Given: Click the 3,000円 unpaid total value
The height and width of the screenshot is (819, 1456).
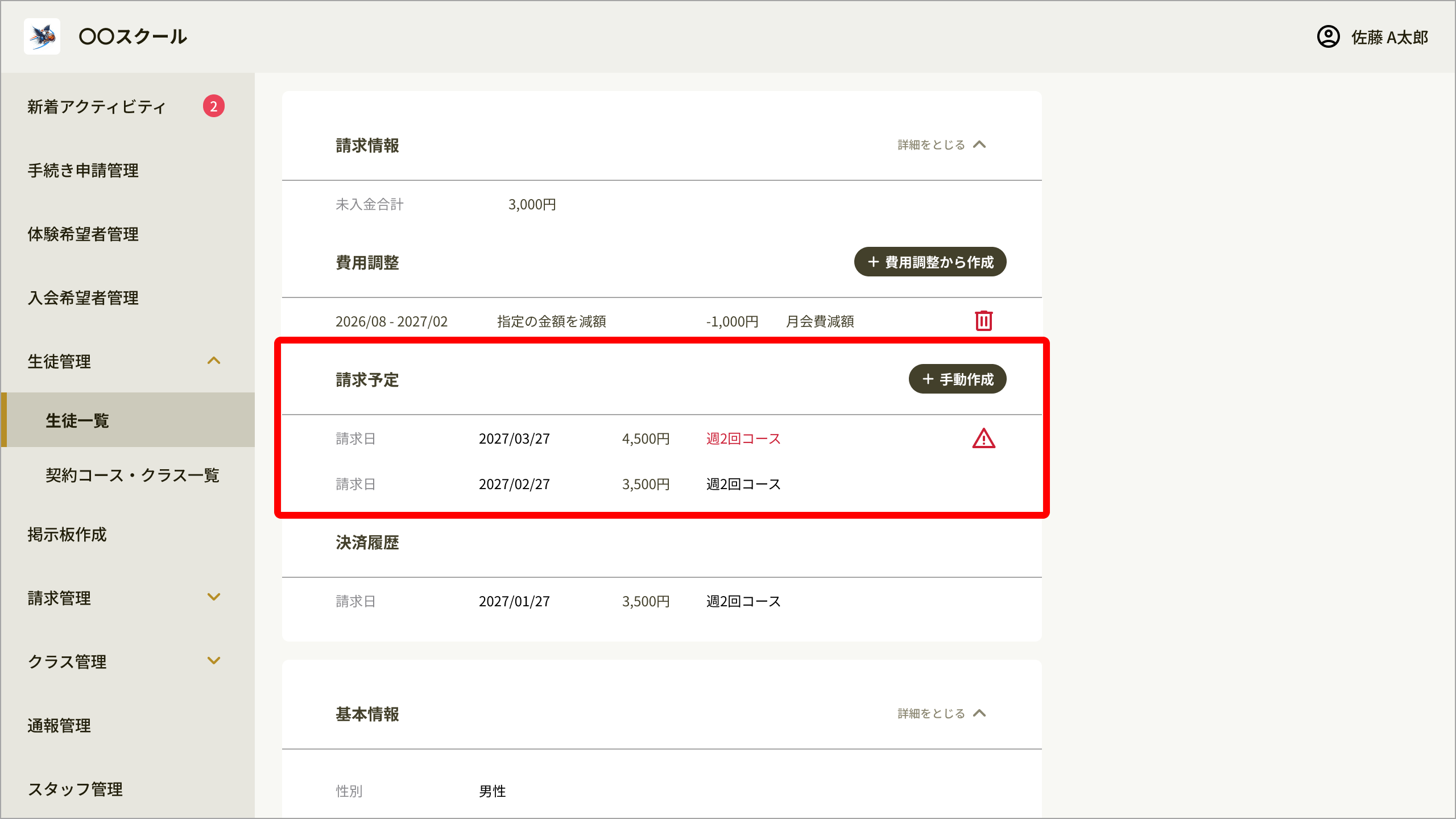Looking at the screenshot, I should click(x=532, y=204).
